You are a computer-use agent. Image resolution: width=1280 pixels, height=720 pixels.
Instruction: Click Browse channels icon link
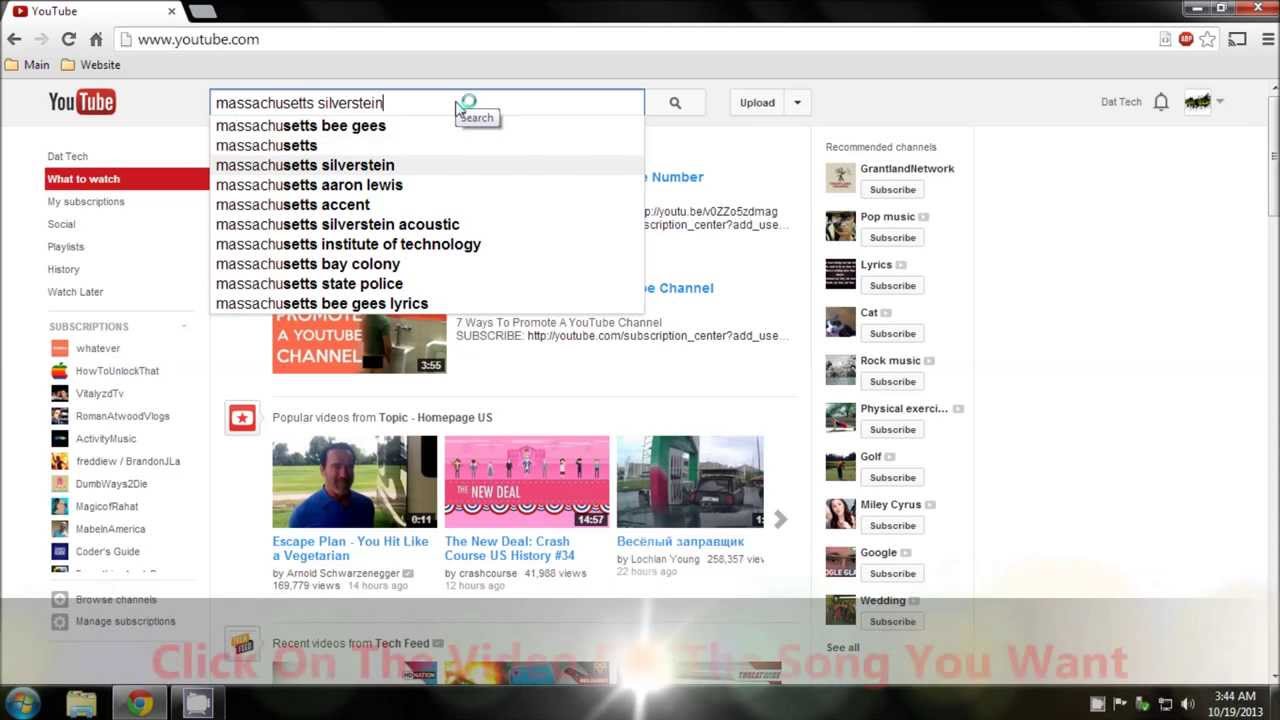click(104, 600)
